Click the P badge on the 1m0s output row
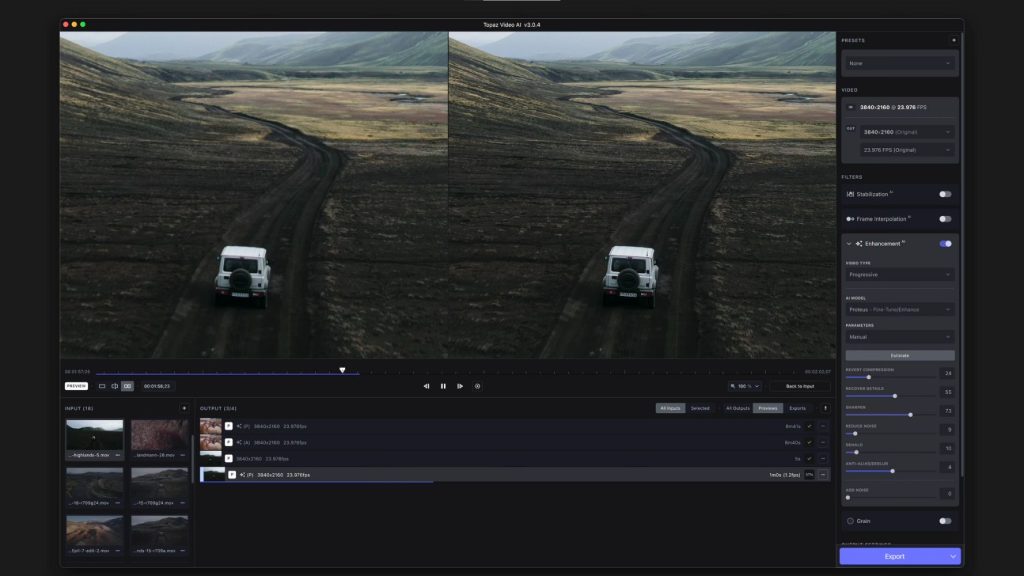 232,475
